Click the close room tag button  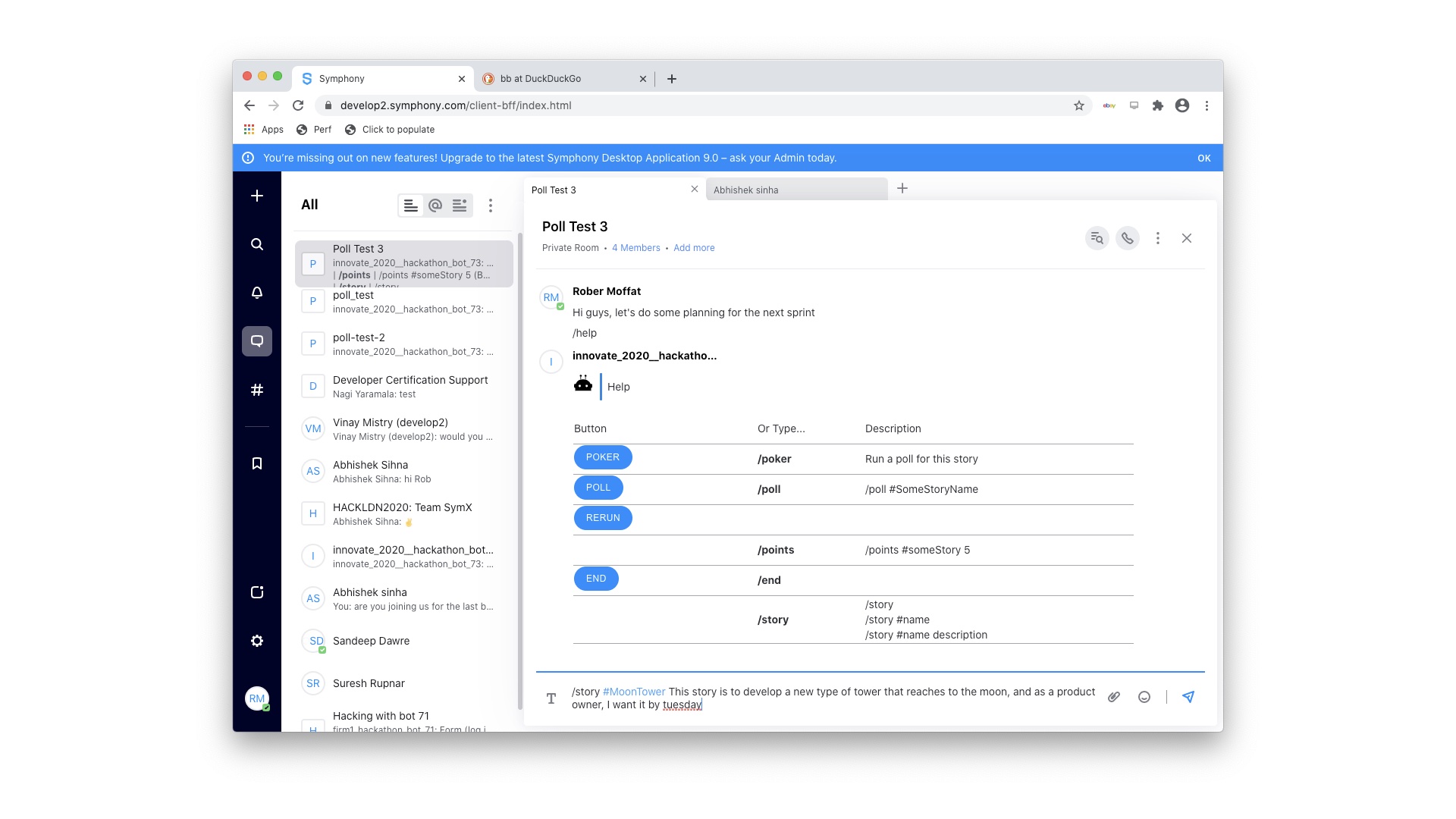point(694,189)
